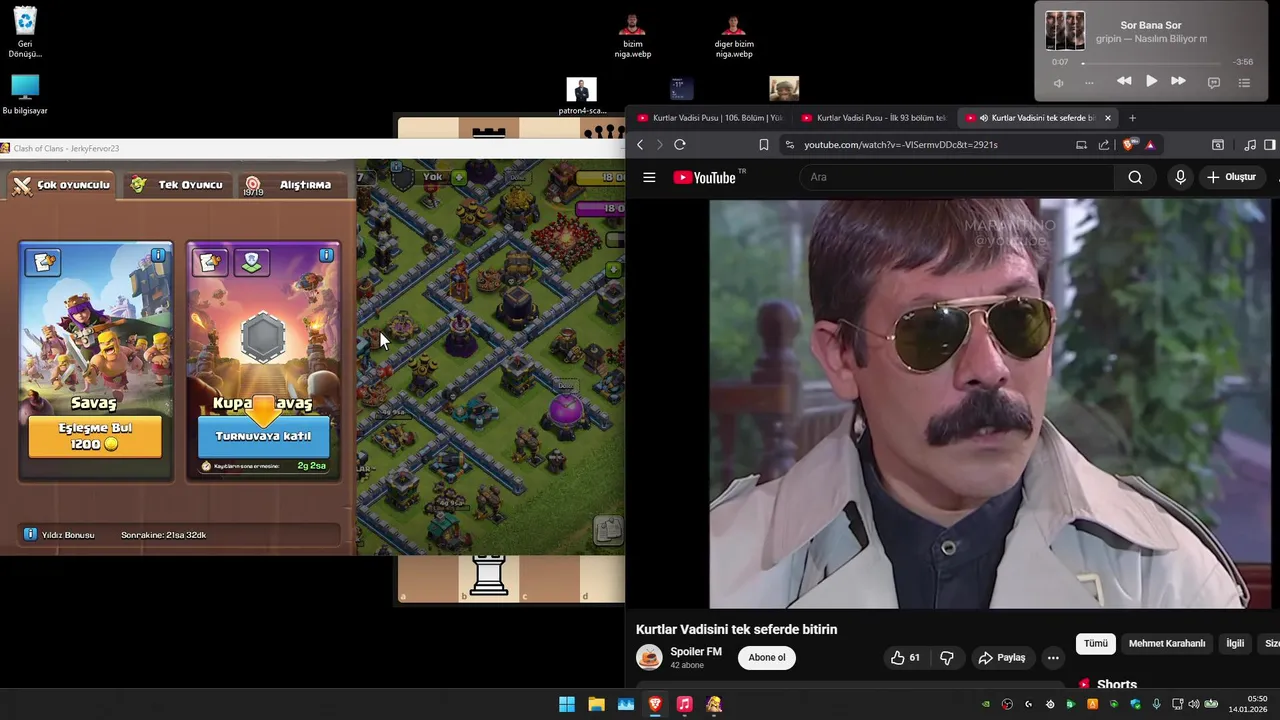Click the Paylaş share button
This screenshot has height=720, width=1280.
point(1002,657)
